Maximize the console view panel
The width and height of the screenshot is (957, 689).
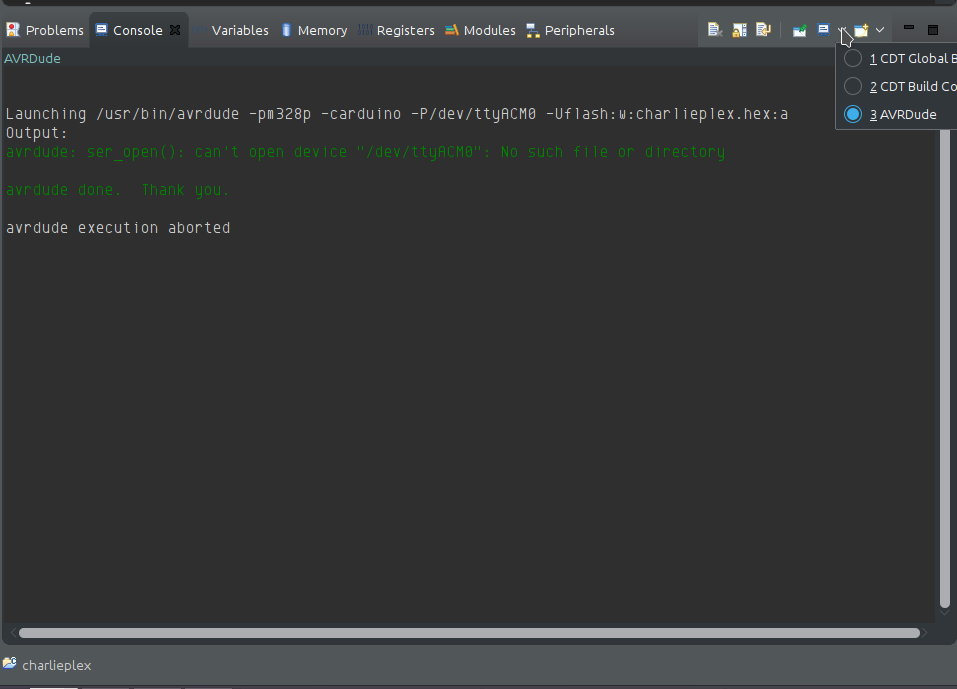coord(933,30)
